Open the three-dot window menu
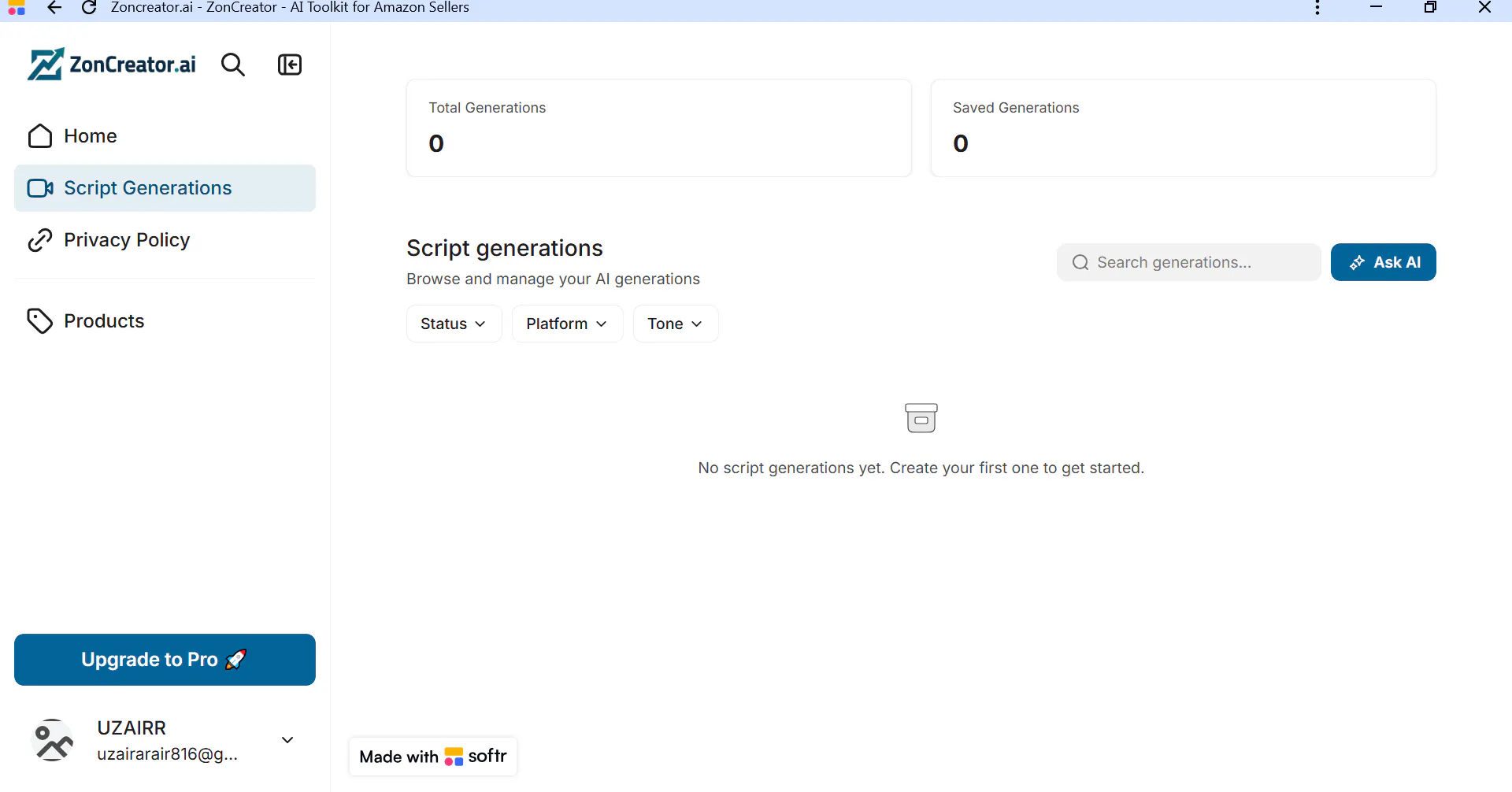Screen dimensions: 1512x792 coord(1317,8)
